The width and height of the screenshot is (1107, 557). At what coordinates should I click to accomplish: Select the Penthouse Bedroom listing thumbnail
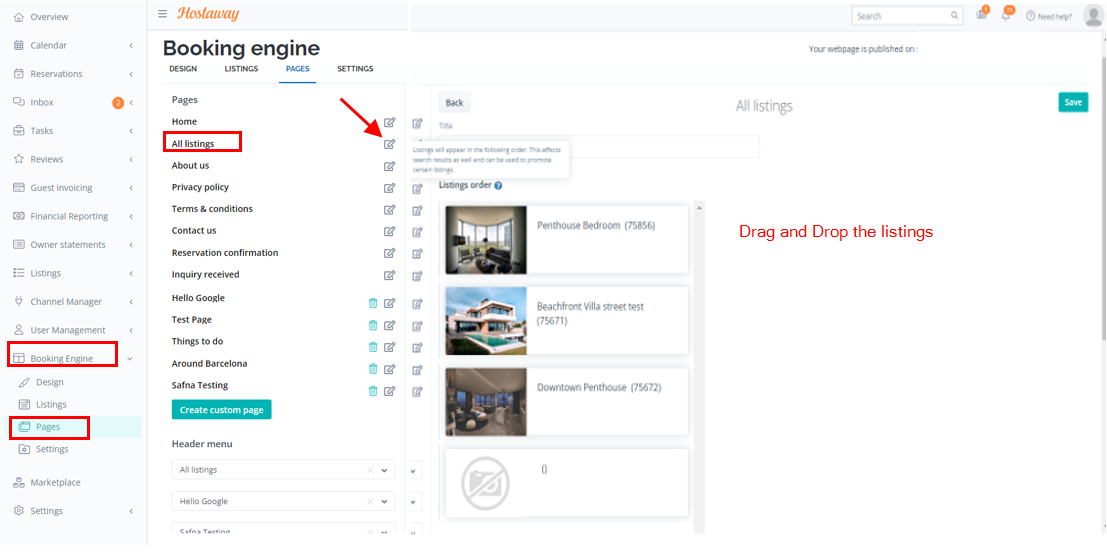[486, 240]
